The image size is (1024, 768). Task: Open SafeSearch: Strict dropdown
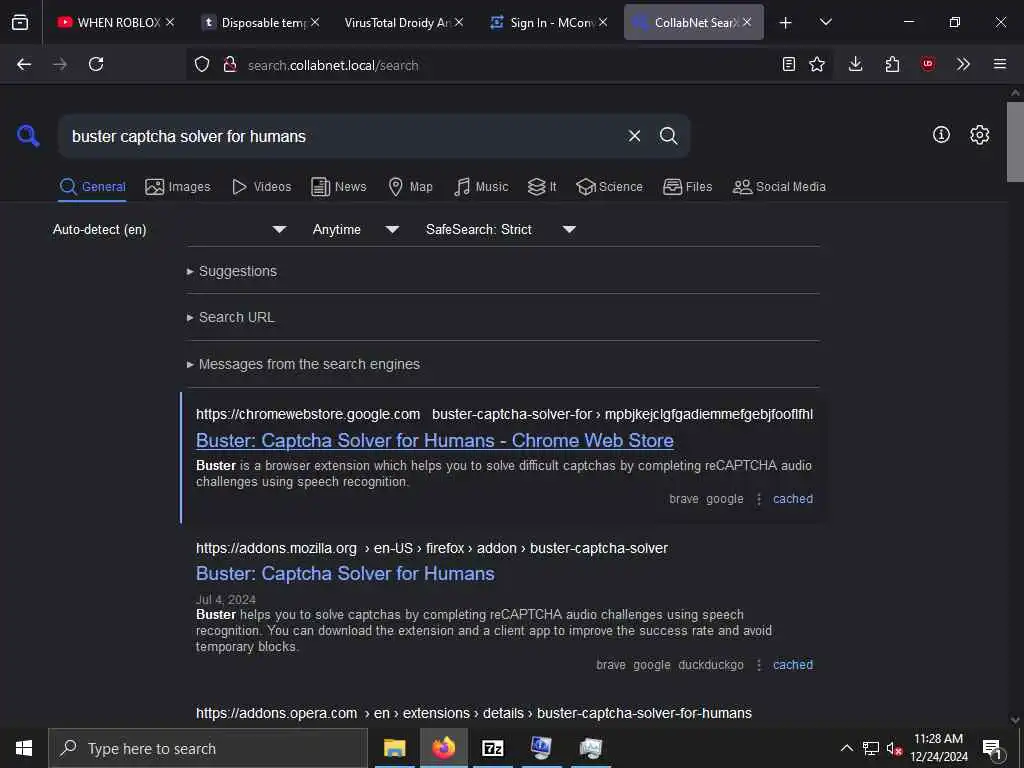[x=501, y=229]
